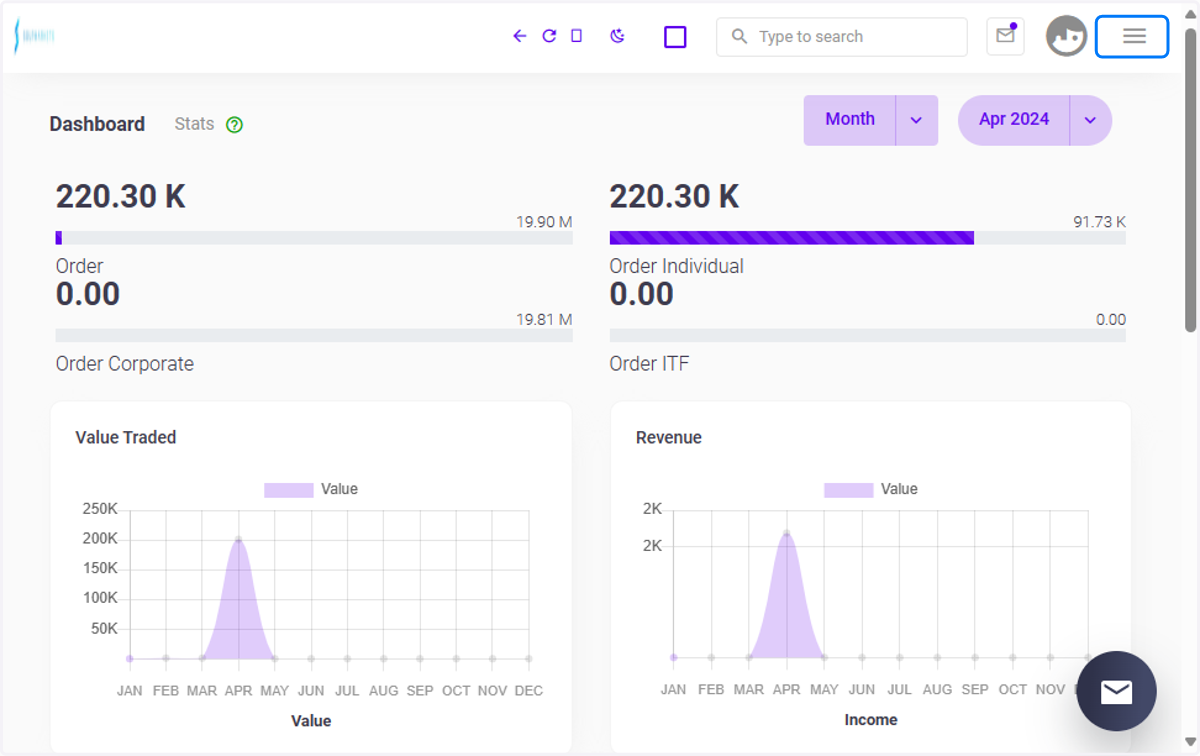Click the Revenue chart title
Screen dimensions: 1200x756
tap(669, 437)
